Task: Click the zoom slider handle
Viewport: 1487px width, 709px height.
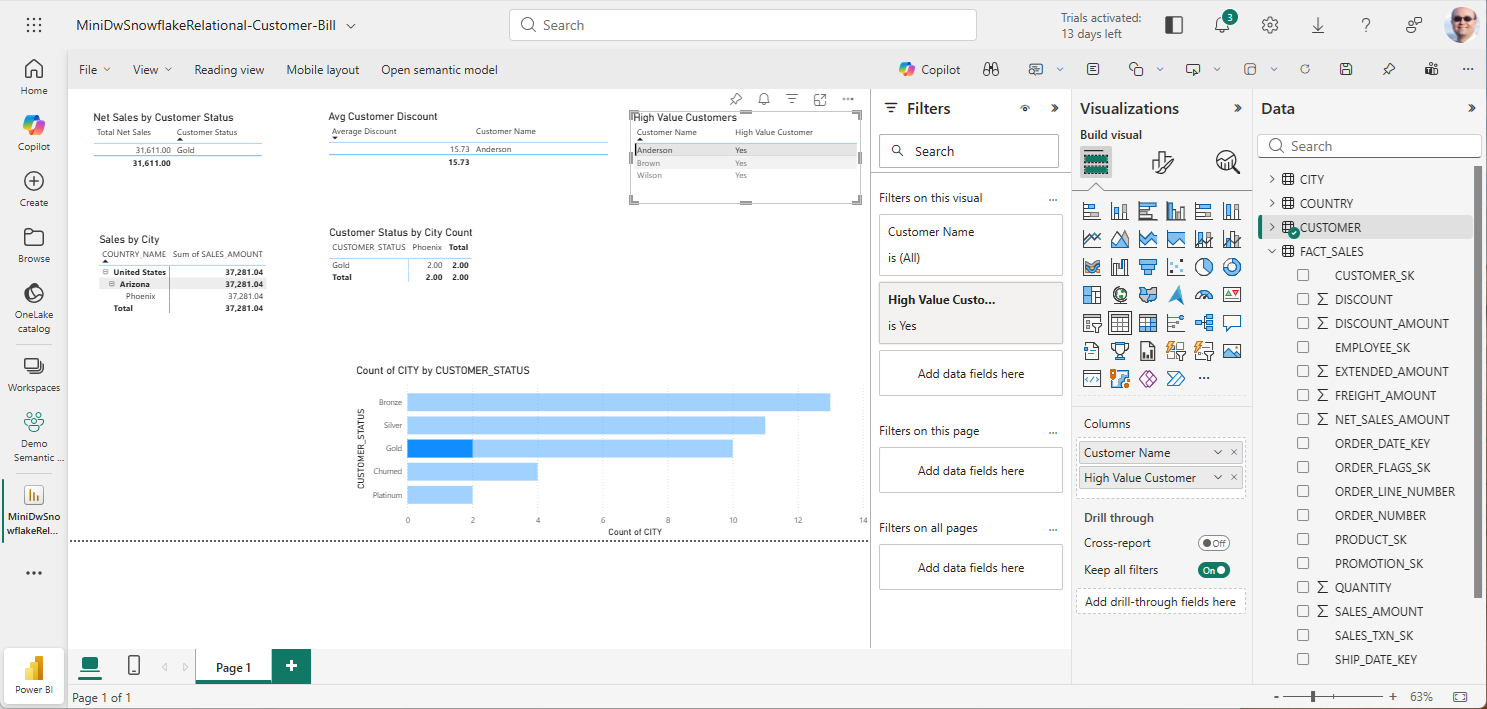Action: 1313,696
